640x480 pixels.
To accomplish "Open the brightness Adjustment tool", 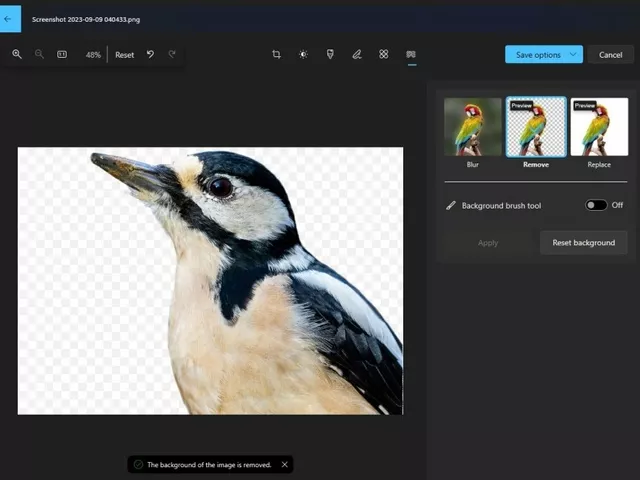I will pos(303,54).
